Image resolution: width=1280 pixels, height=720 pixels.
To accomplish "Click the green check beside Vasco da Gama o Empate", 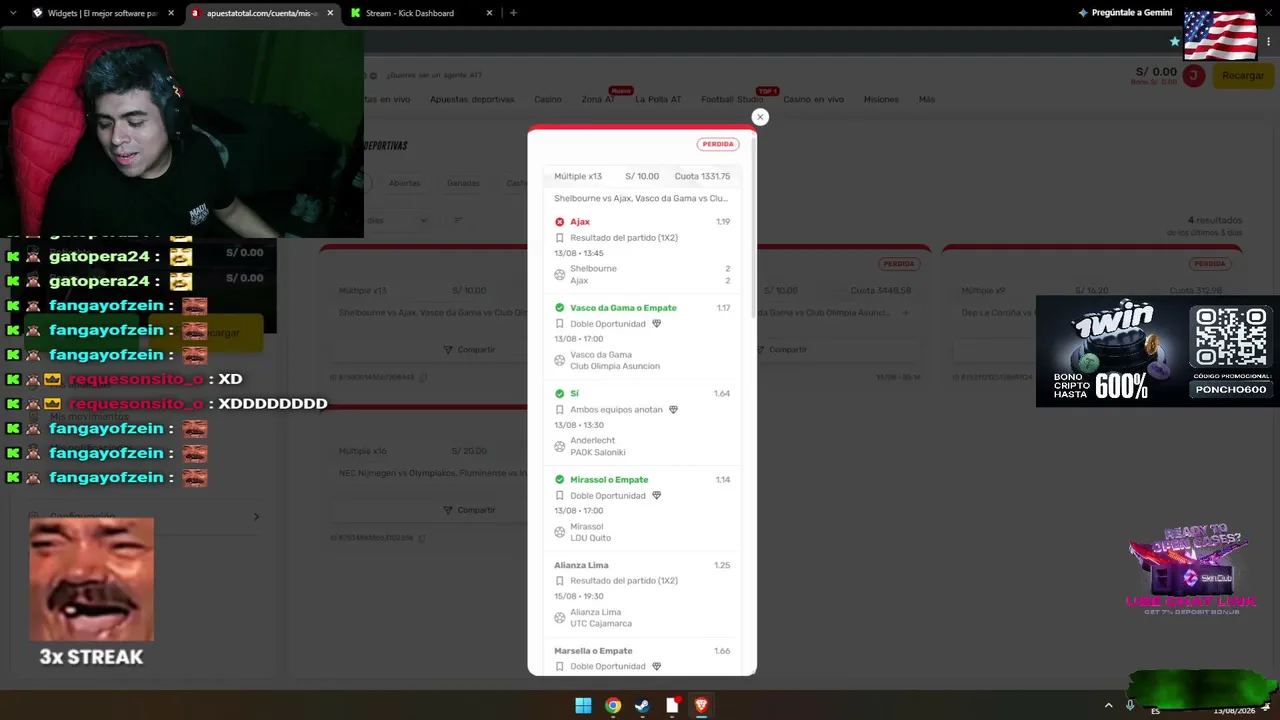I will [560, 308].
